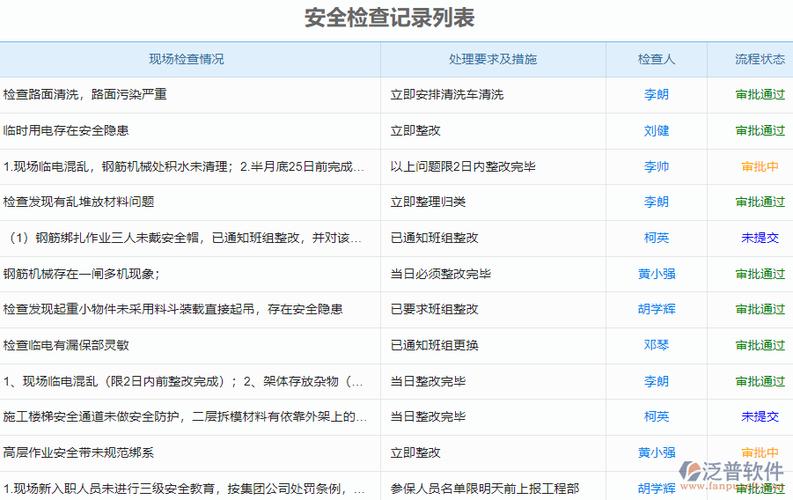Open inspector 柯英 in the 钢筋绑扎 row

(656, 238)
